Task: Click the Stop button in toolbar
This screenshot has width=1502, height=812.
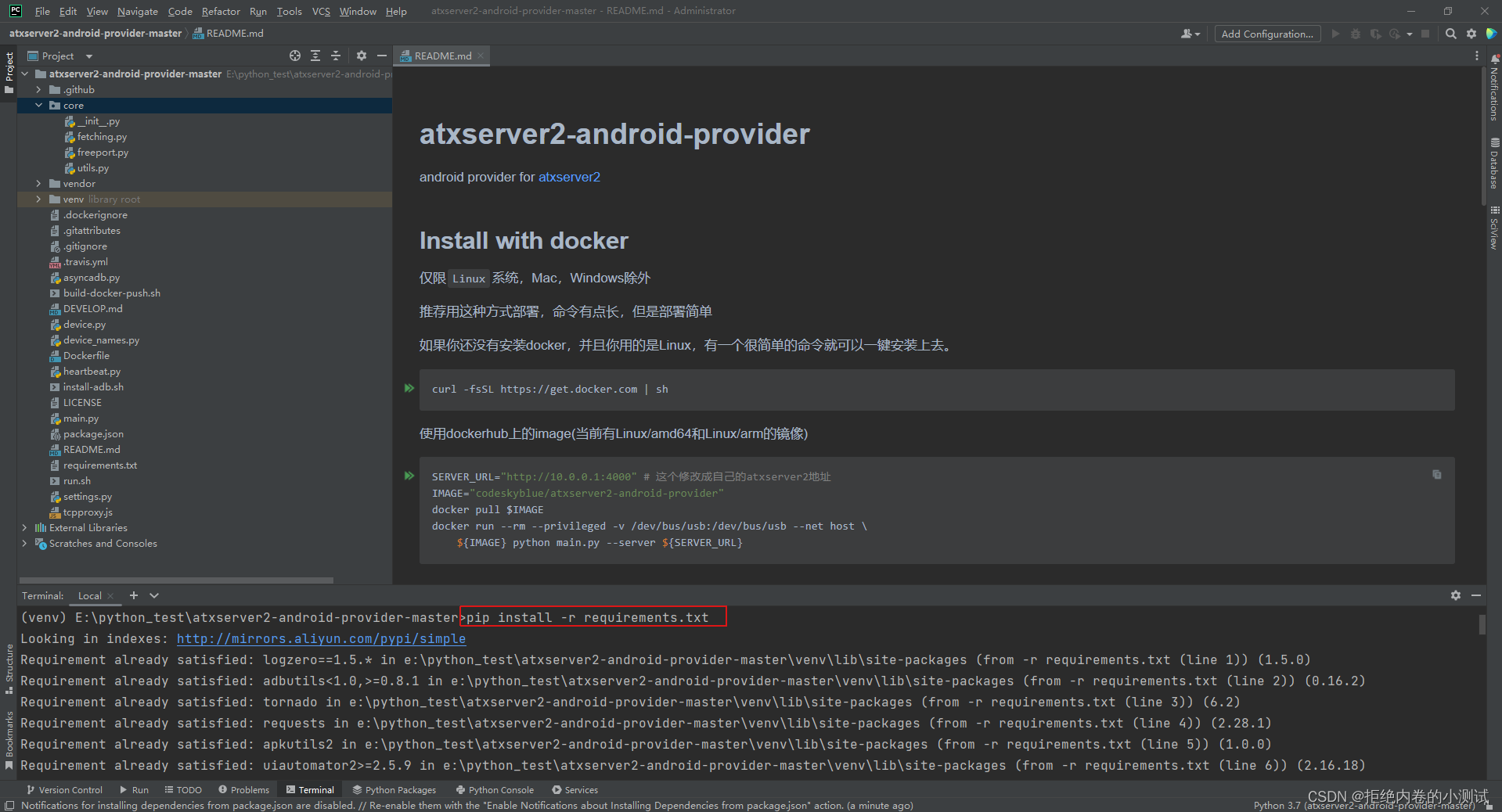Action: point(1425,34)
